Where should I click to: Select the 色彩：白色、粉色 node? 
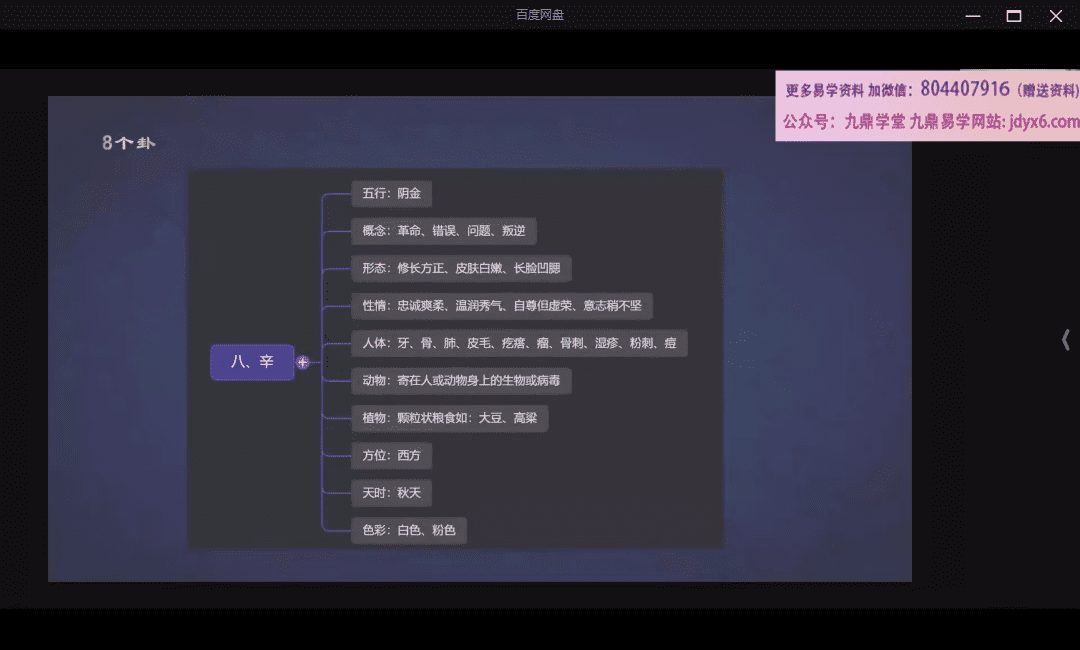(x=409, y=530)
